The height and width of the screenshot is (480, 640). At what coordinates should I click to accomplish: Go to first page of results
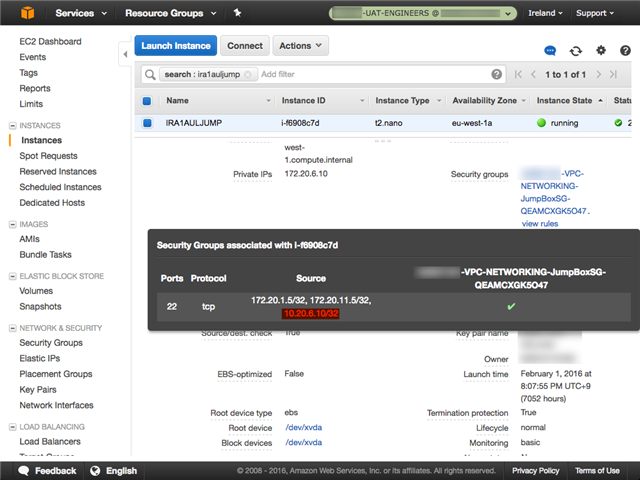pyautogui.click(x=518, y=74)
